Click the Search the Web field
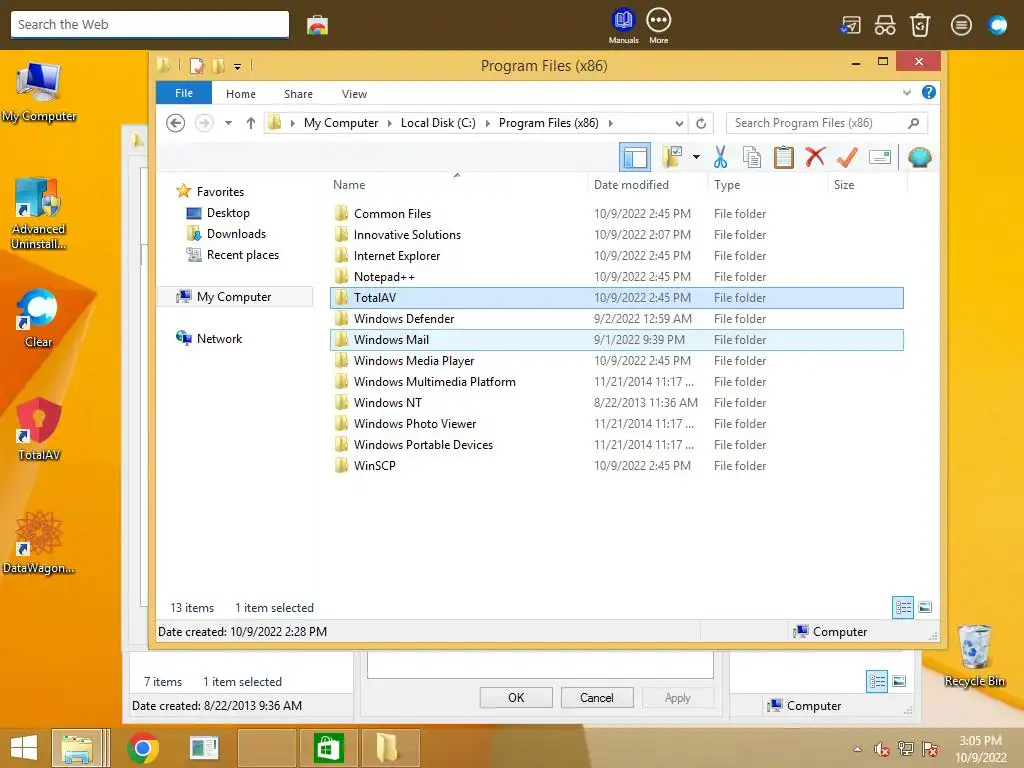The width and height of the screenshot is (1024, 768). [x=150, y=25]
